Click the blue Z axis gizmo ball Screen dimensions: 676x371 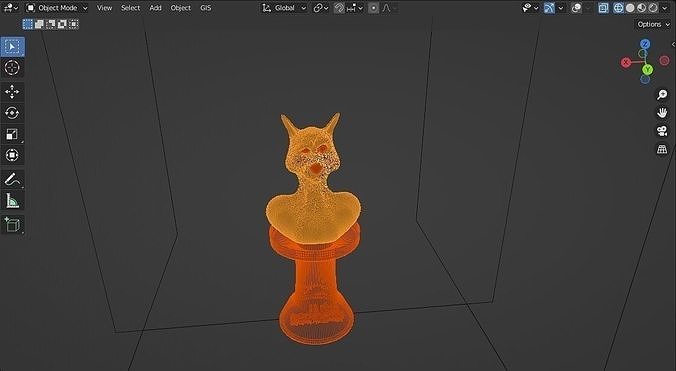pos(645,44)
